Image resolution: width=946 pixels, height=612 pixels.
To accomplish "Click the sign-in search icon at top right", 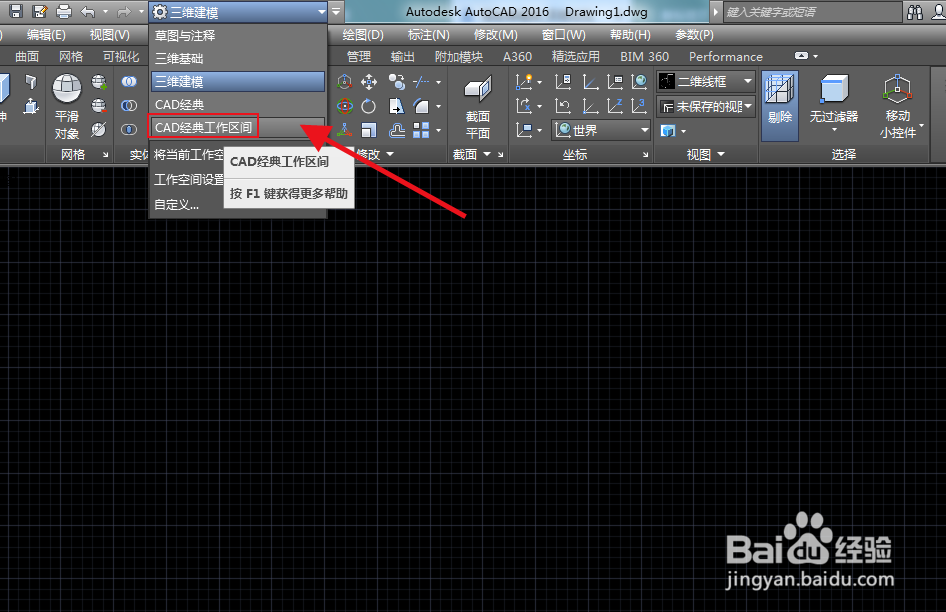I will point(917,12).
